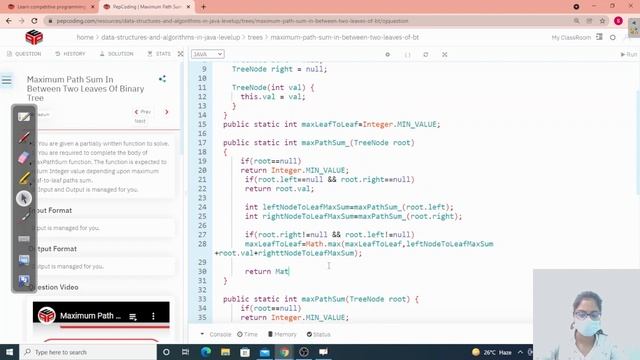Click the code editor vertical scrollbar

[x=637, y=143]
